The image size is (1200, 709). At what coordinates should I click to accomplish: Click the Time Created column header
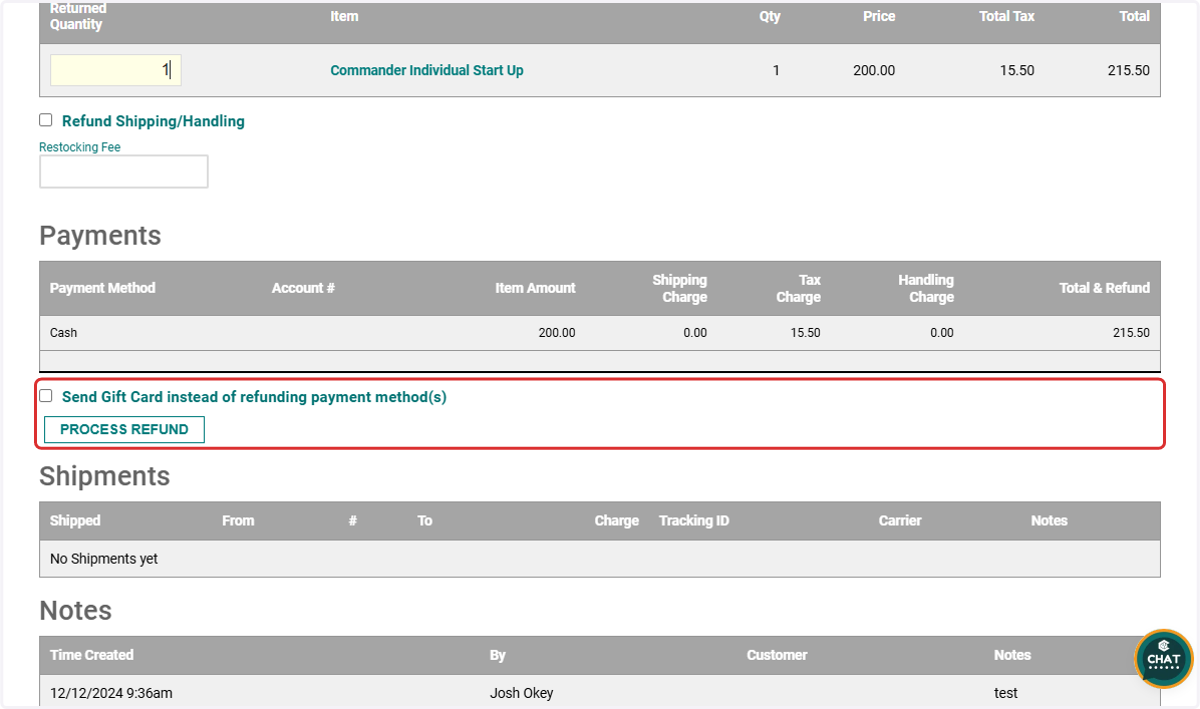tap(92, 655)
